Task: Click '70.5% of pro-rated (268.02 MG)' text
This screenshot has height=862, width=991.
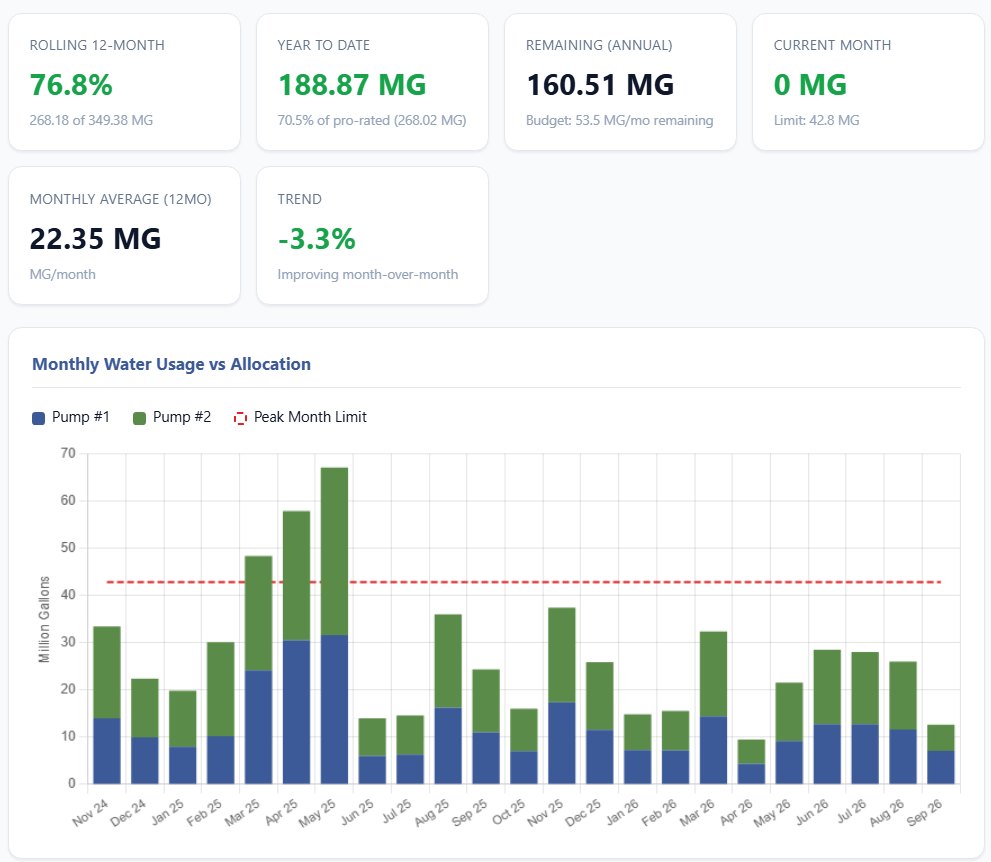Action: [372, 120]
